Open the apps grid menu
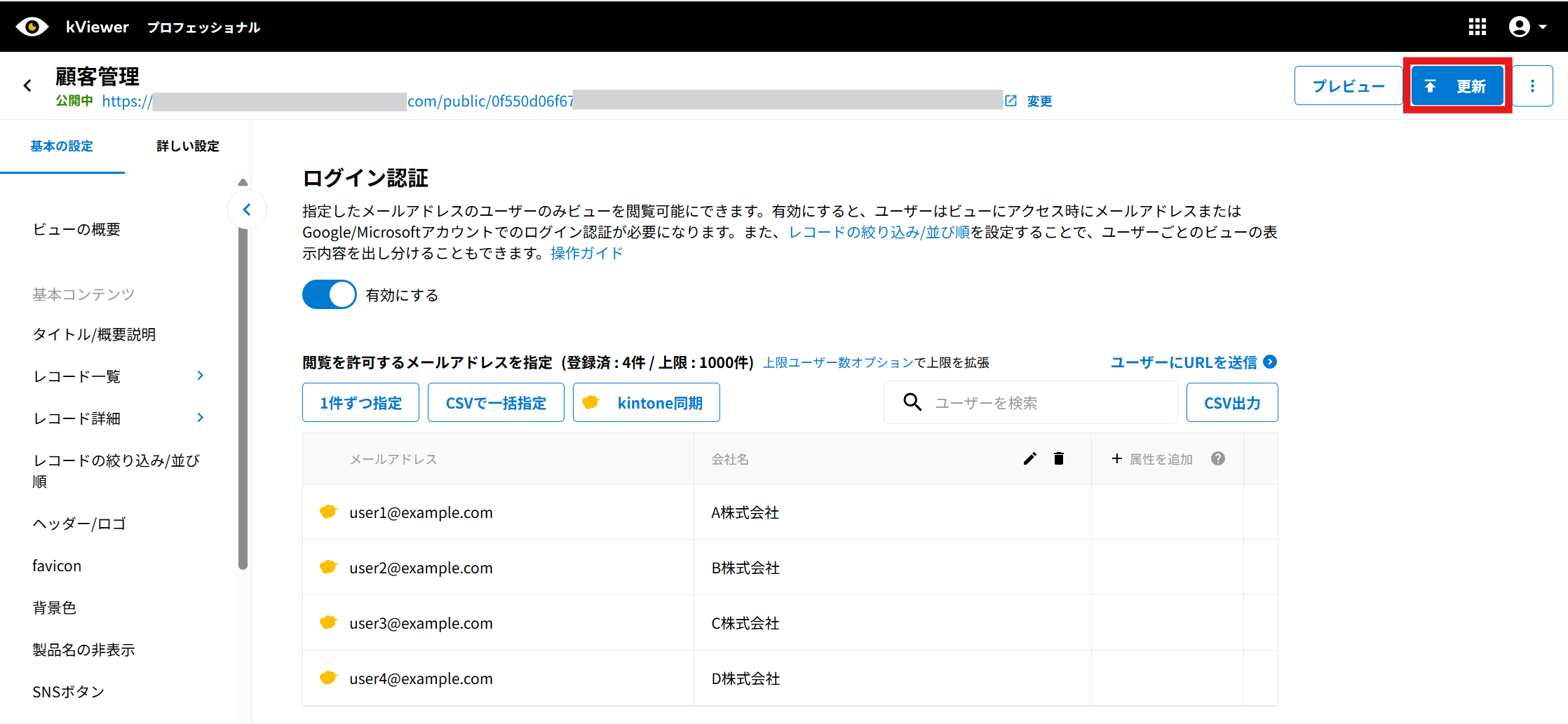The height and width of the screenshot is (724, 1568). point(1478,27)
